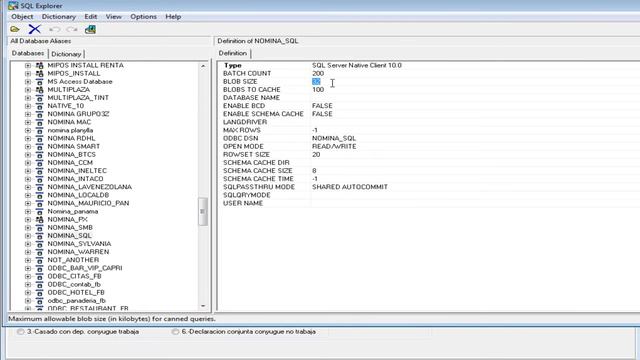
Task: Click the Undo arrow toolbar icon
Action: pos(54,29)
